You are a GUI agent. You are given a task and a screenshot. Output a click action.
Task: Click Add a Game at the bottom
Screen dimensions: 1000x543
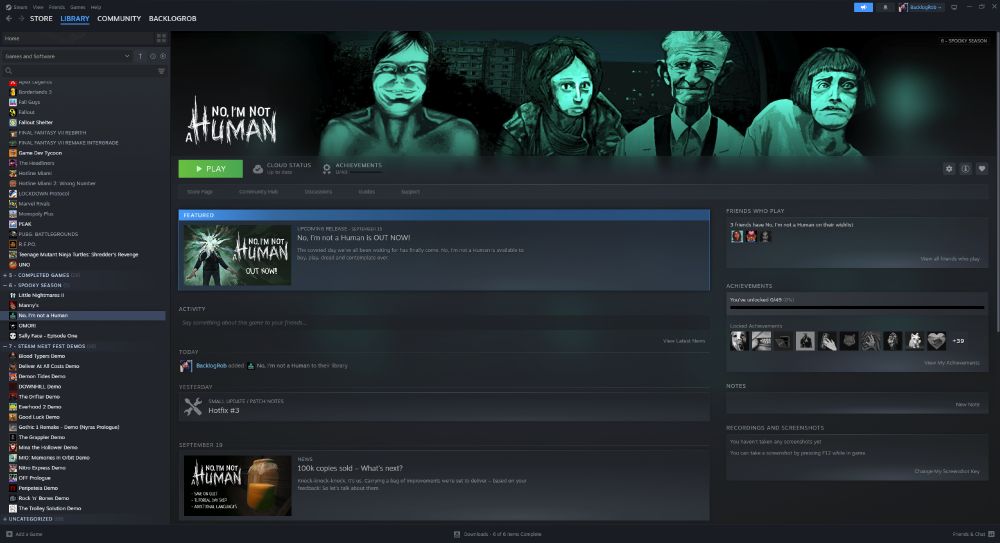(24, 534)
